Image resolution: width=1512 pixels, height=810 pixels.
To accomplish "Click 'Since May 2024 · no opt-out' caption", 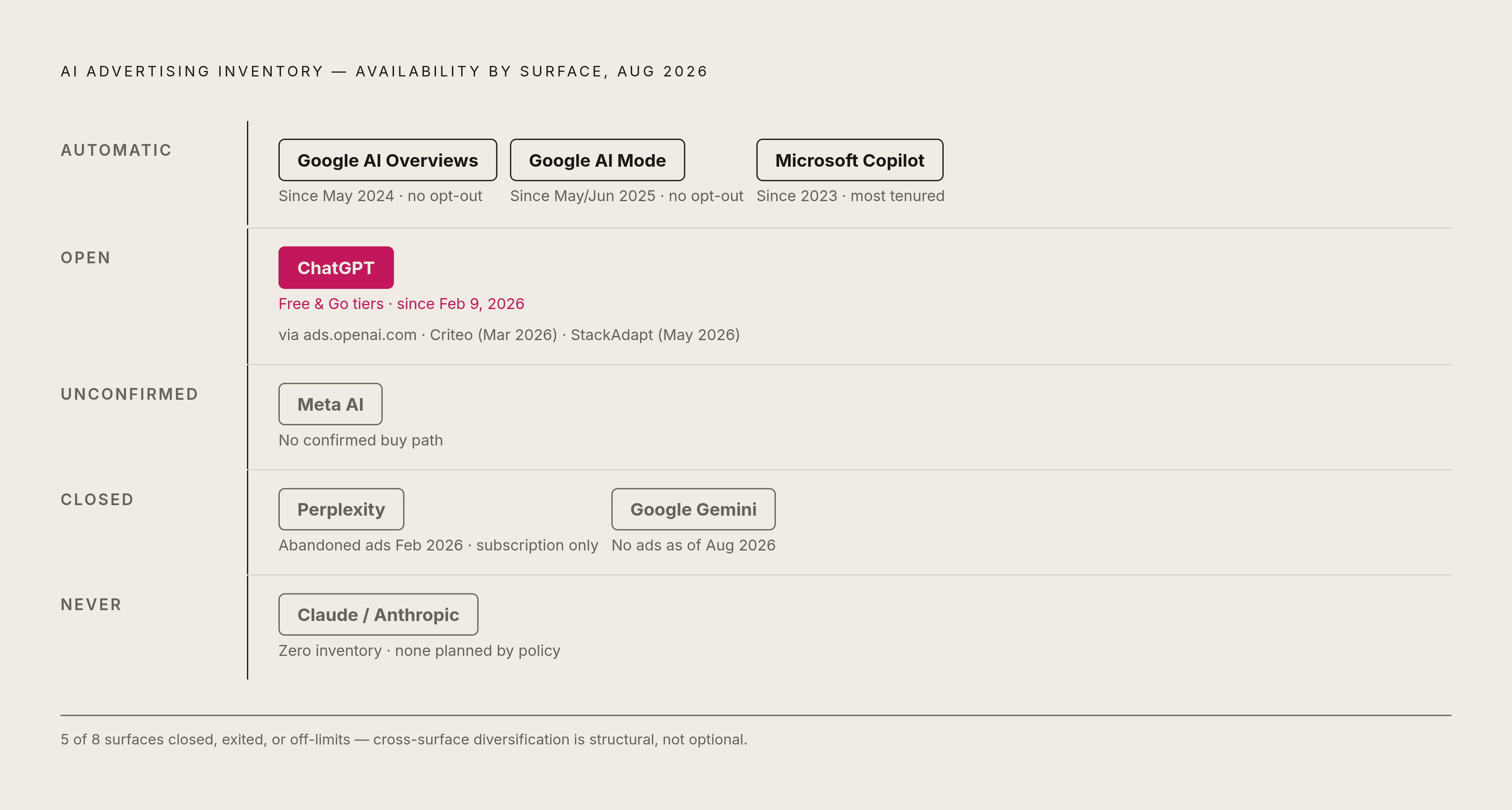I will point(381,196).
